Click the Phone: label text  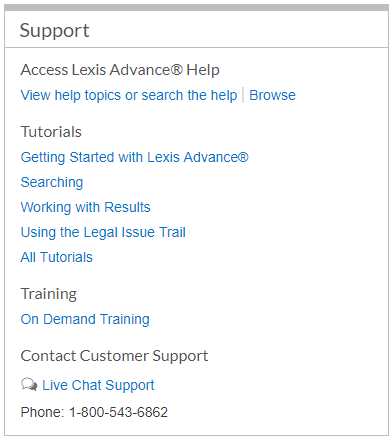(42, 412)
